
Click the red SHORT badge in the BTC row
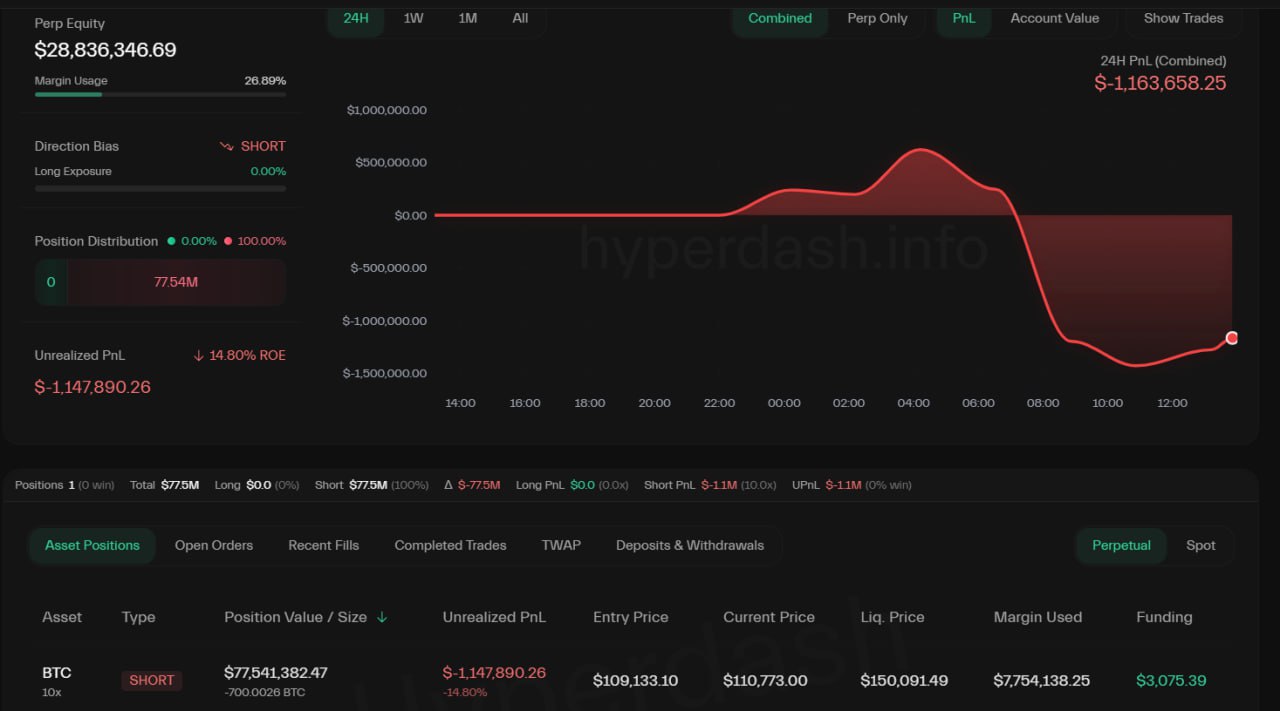tap(152, 680)
